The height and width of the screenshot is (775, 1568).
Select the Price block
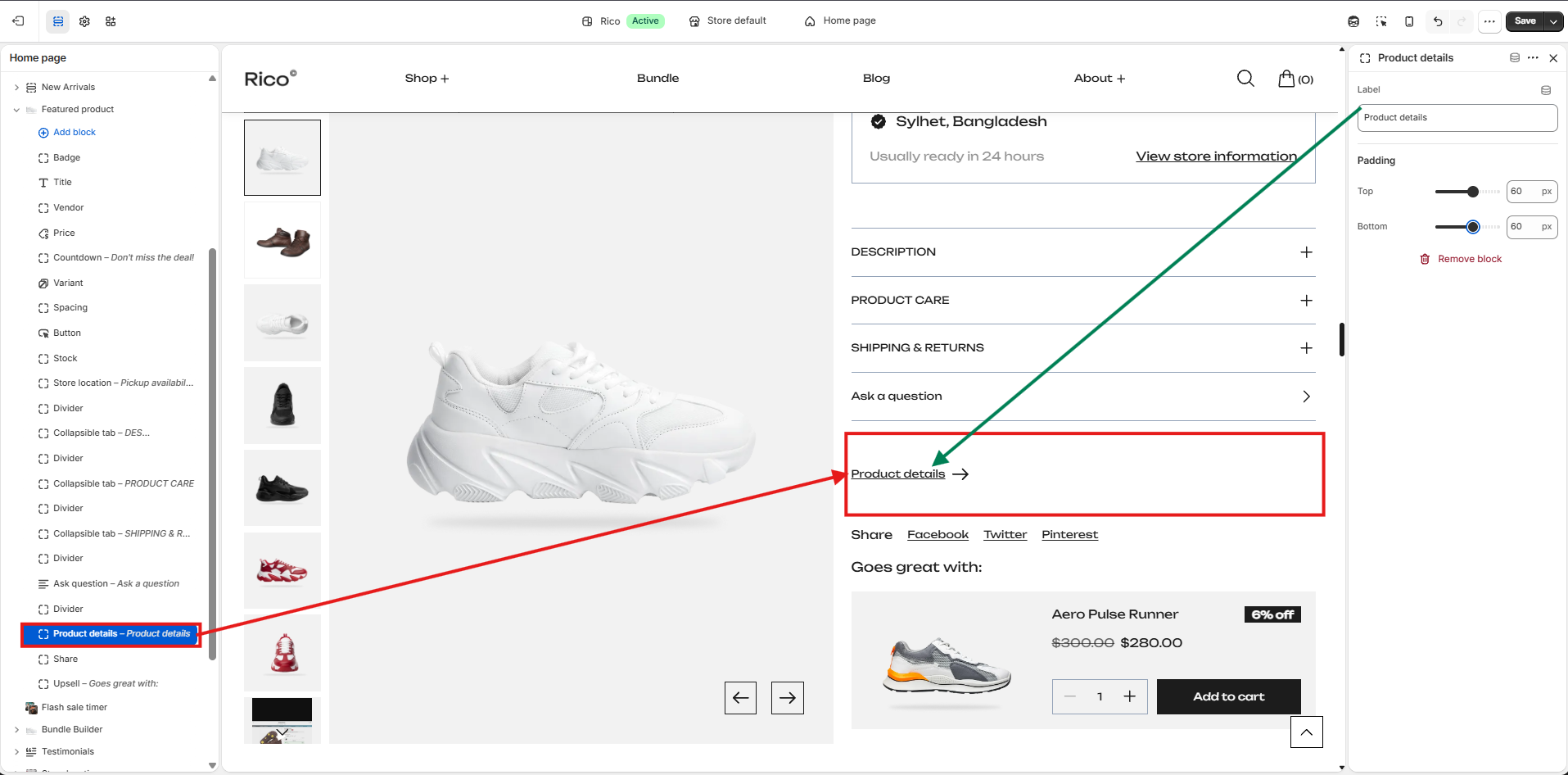coord(64,233)
